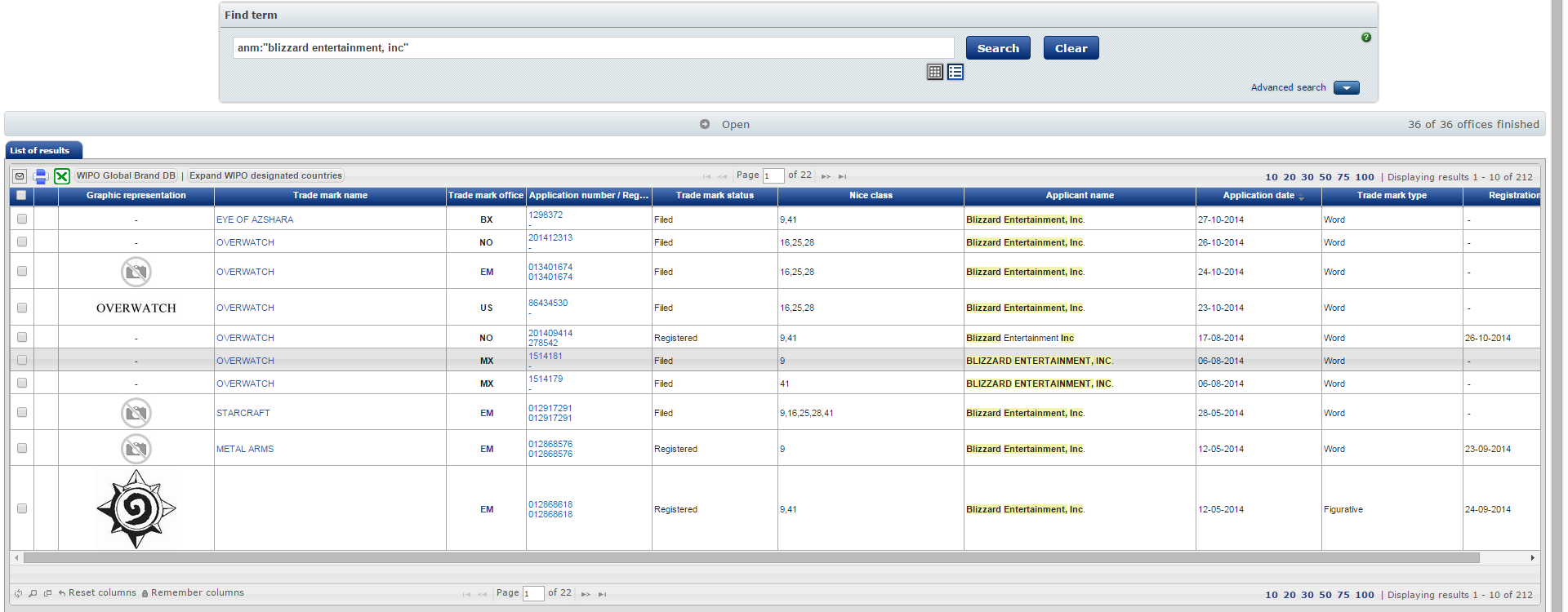Select the List of results tab
The image size is (1568, 612).
coord(43,150)
